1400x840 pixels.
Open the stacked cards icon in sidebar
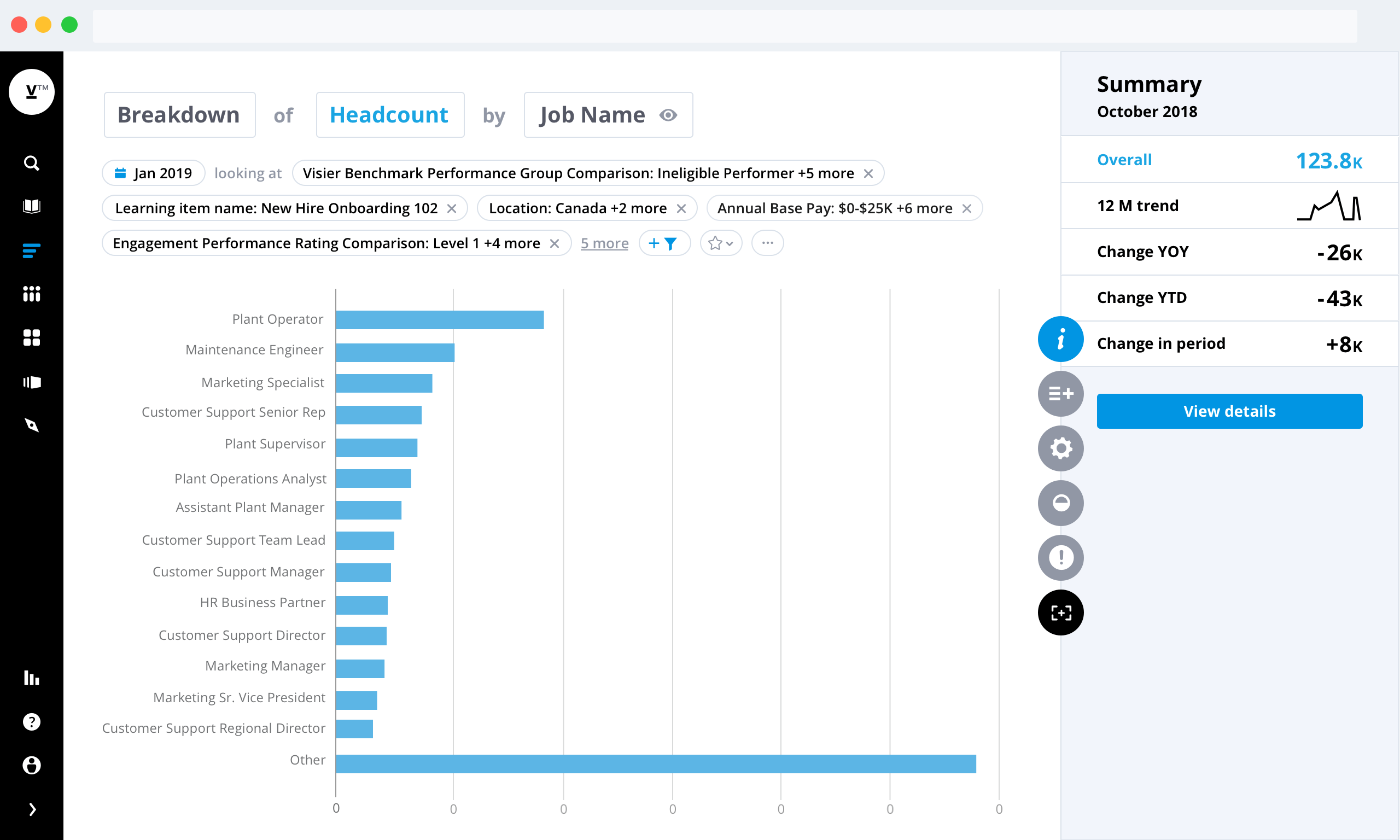(x=32, y=382)
